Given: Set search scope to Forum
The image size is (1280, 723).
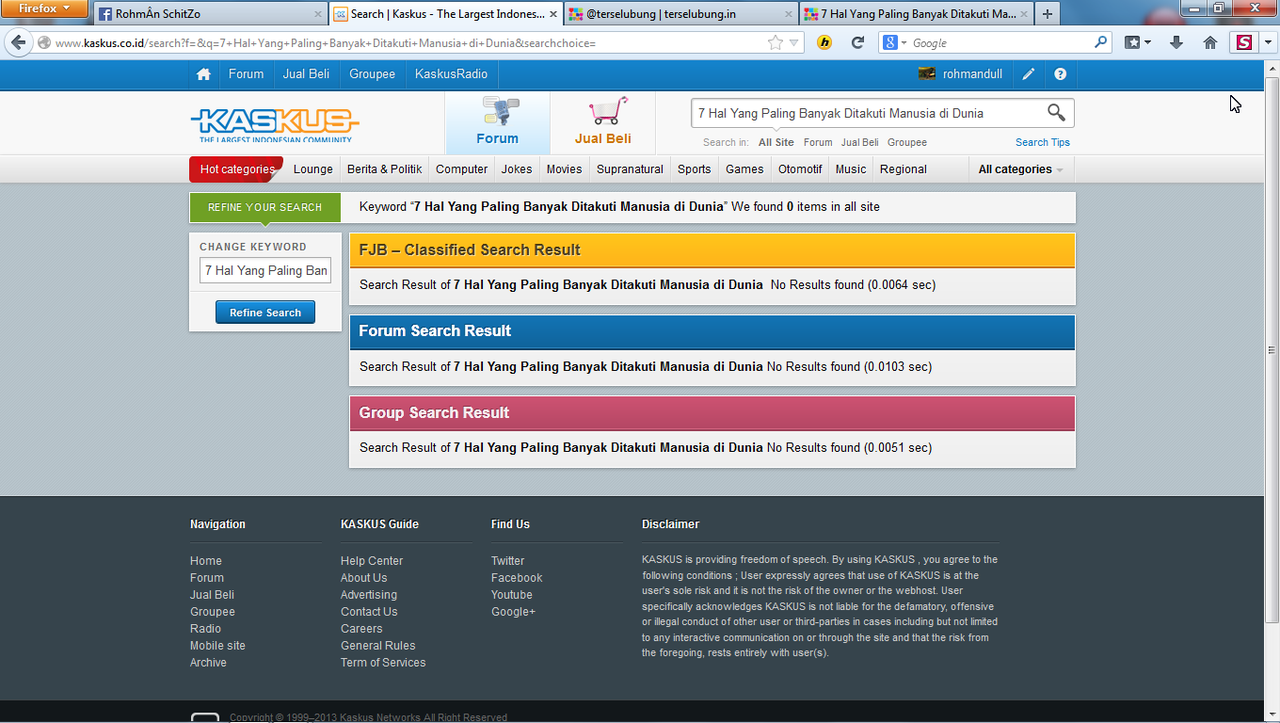Looking at the screenshot, I should click(818, 142).
